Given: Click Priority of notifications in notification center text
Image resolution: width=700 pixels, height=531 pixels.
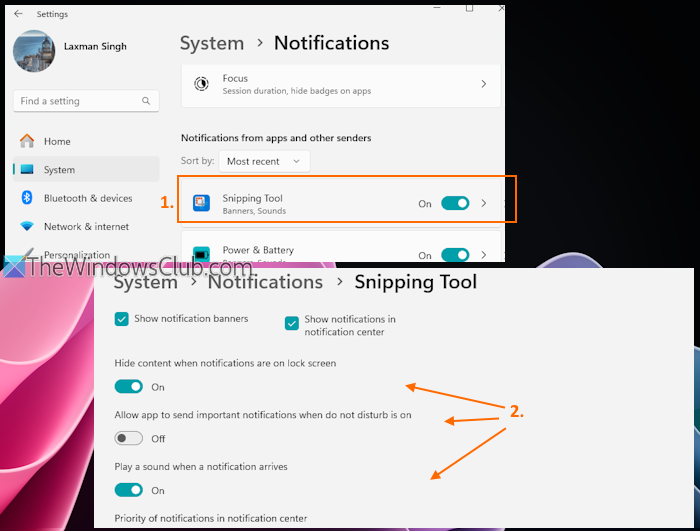Looking at the screenshot, I should 211,518.
